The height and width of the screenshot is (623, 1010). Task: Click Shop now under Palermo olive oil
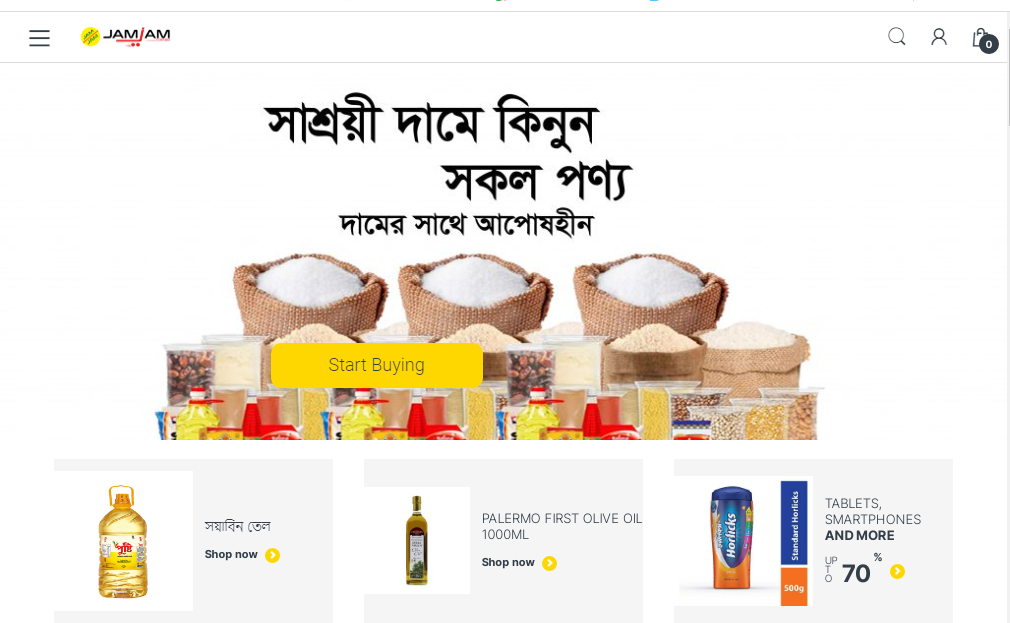click(x=508, y=562)
